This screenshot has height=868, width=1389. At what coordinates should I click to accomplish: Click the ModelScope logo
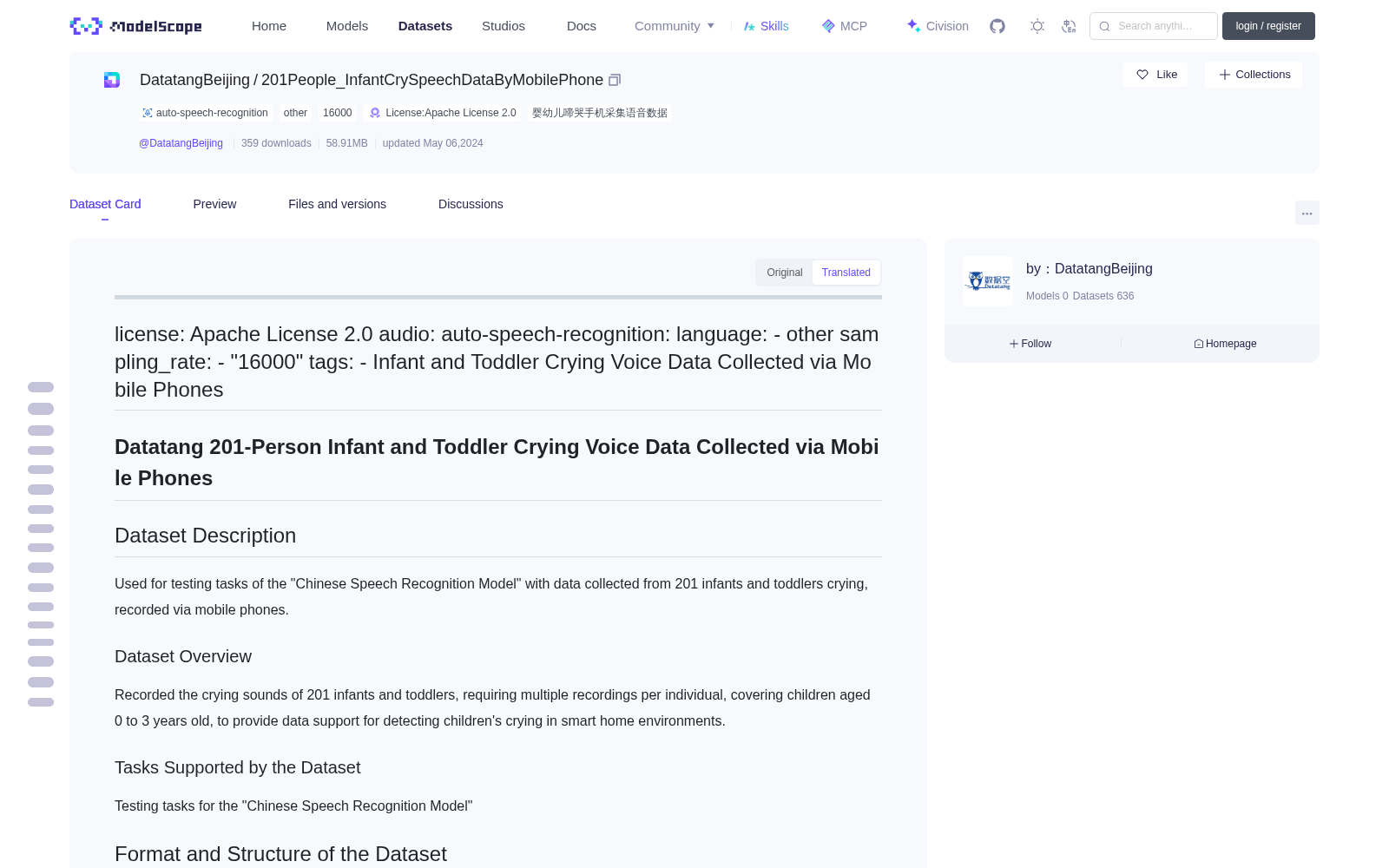pos(136,26)
